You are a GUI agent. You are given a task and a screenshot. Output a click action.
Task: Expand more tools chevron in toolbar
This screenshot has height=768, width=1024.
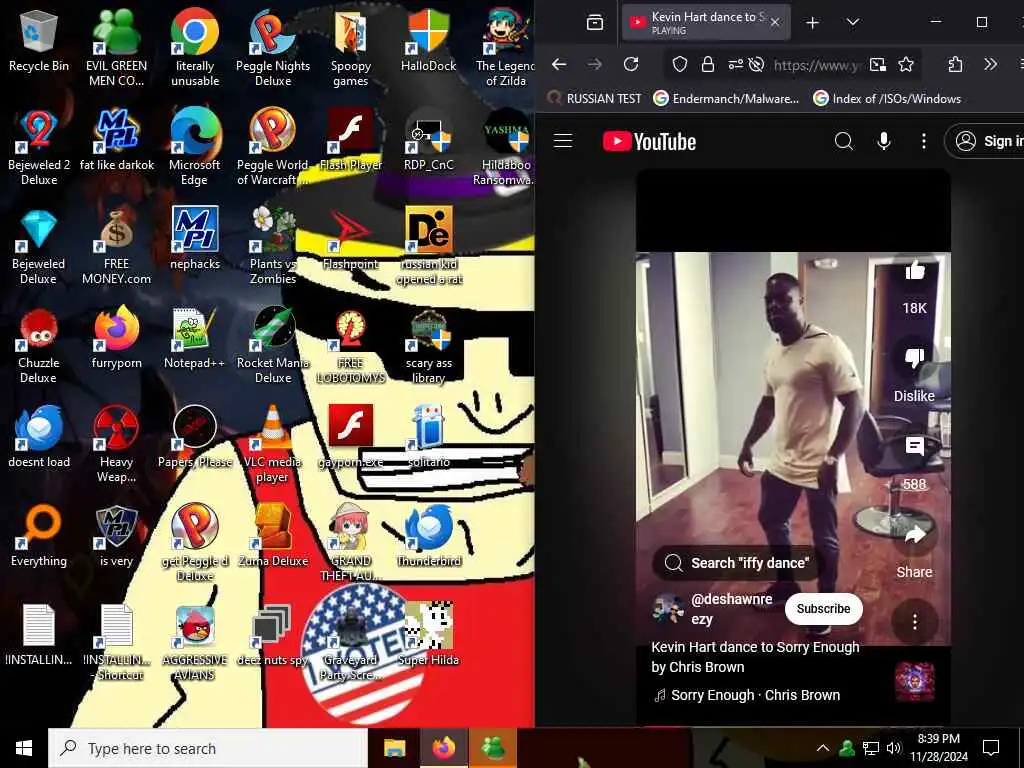990,64
